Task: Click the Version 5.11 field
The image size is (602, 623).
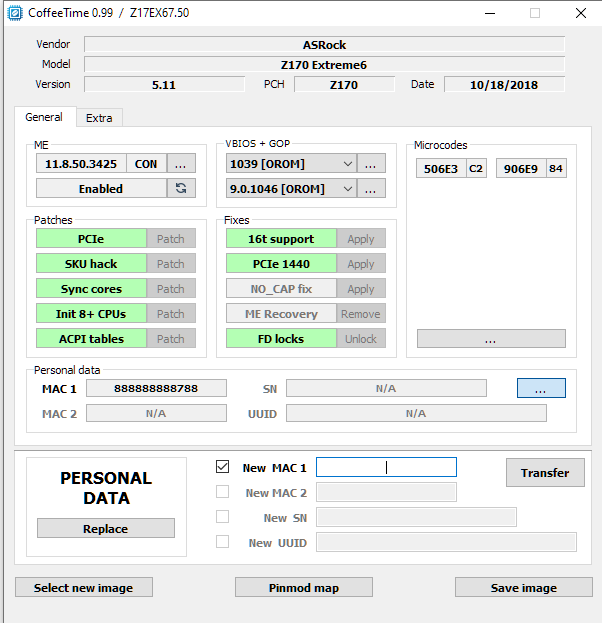Action: (164, 84)
